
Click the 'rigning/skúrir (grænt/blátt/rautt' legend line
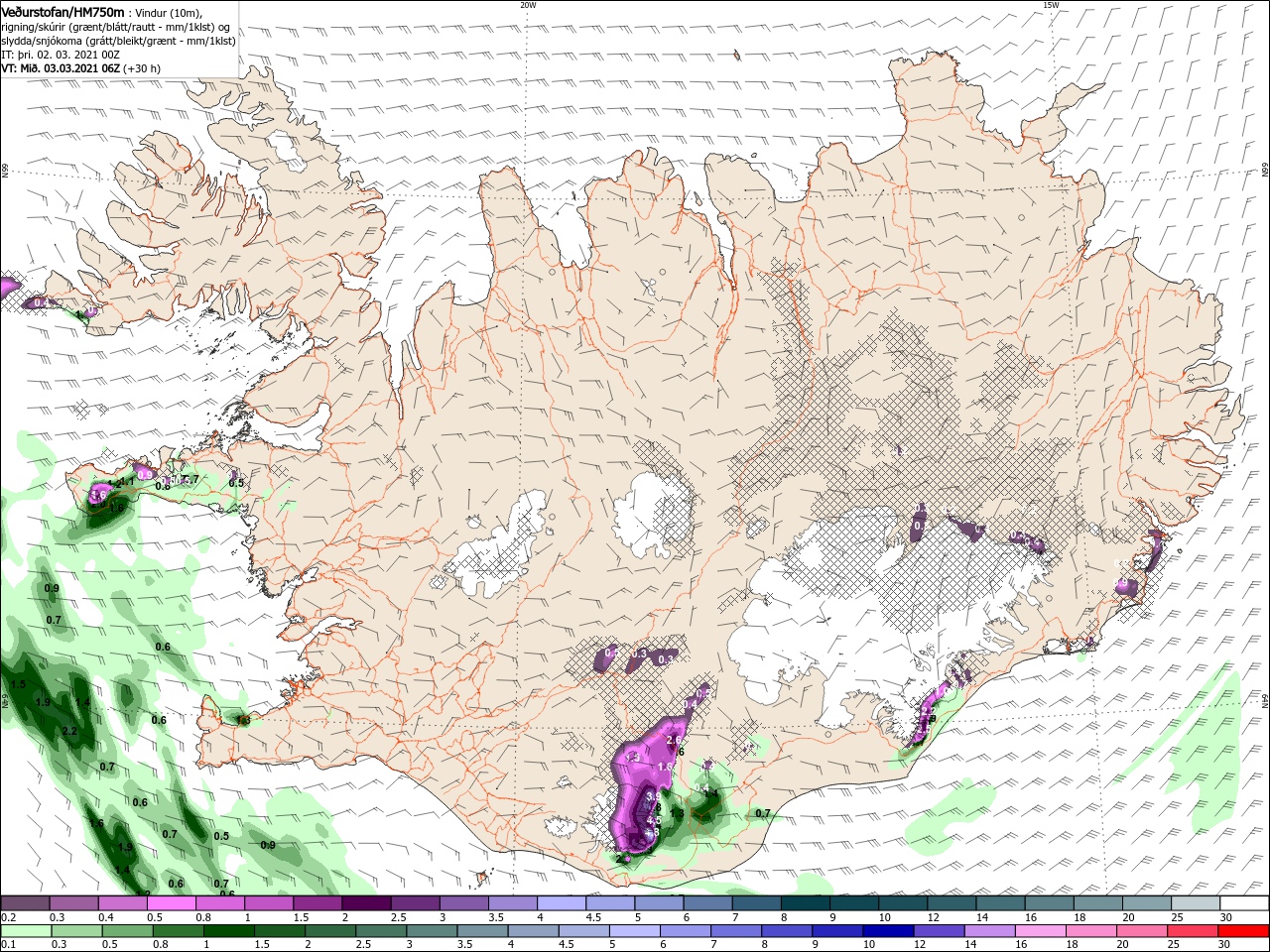(x=115, y=26)
